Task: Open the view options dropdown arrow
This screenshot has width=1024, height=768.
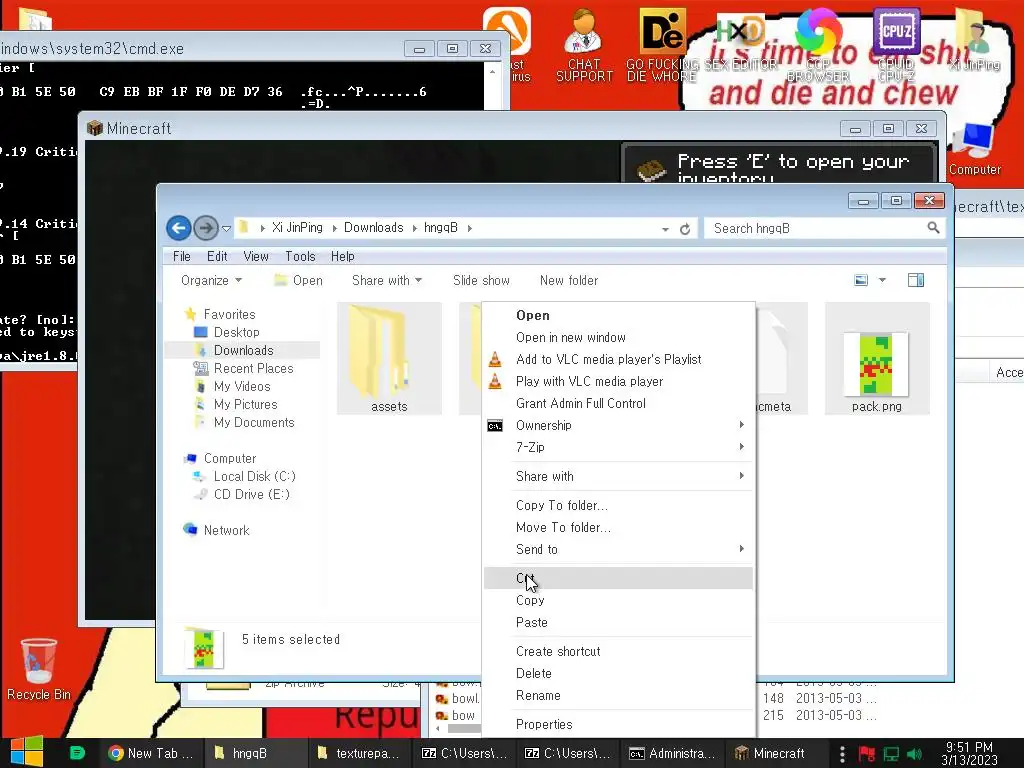Action: coord(882,280)
